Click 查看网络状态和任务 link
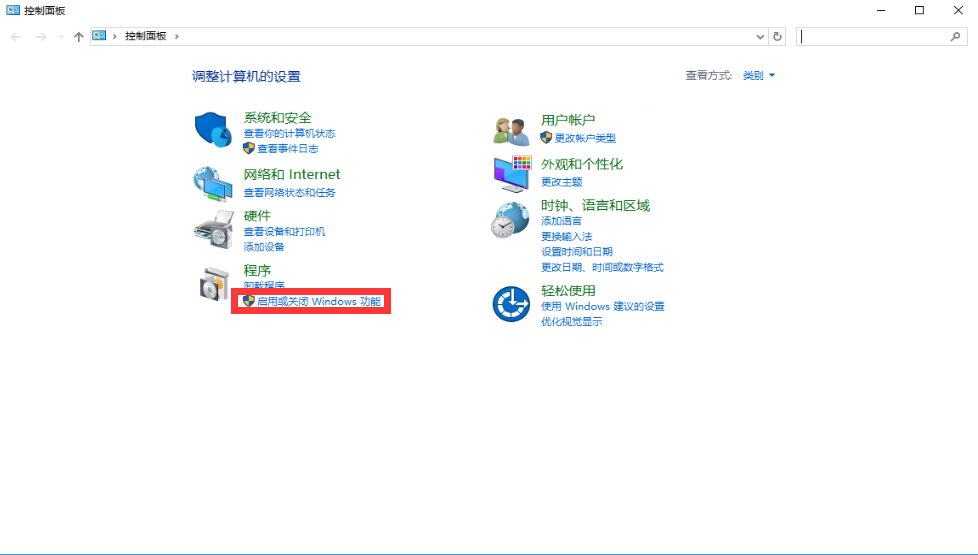This screenshot has height=555, width=978. click(x=289, y=193)
